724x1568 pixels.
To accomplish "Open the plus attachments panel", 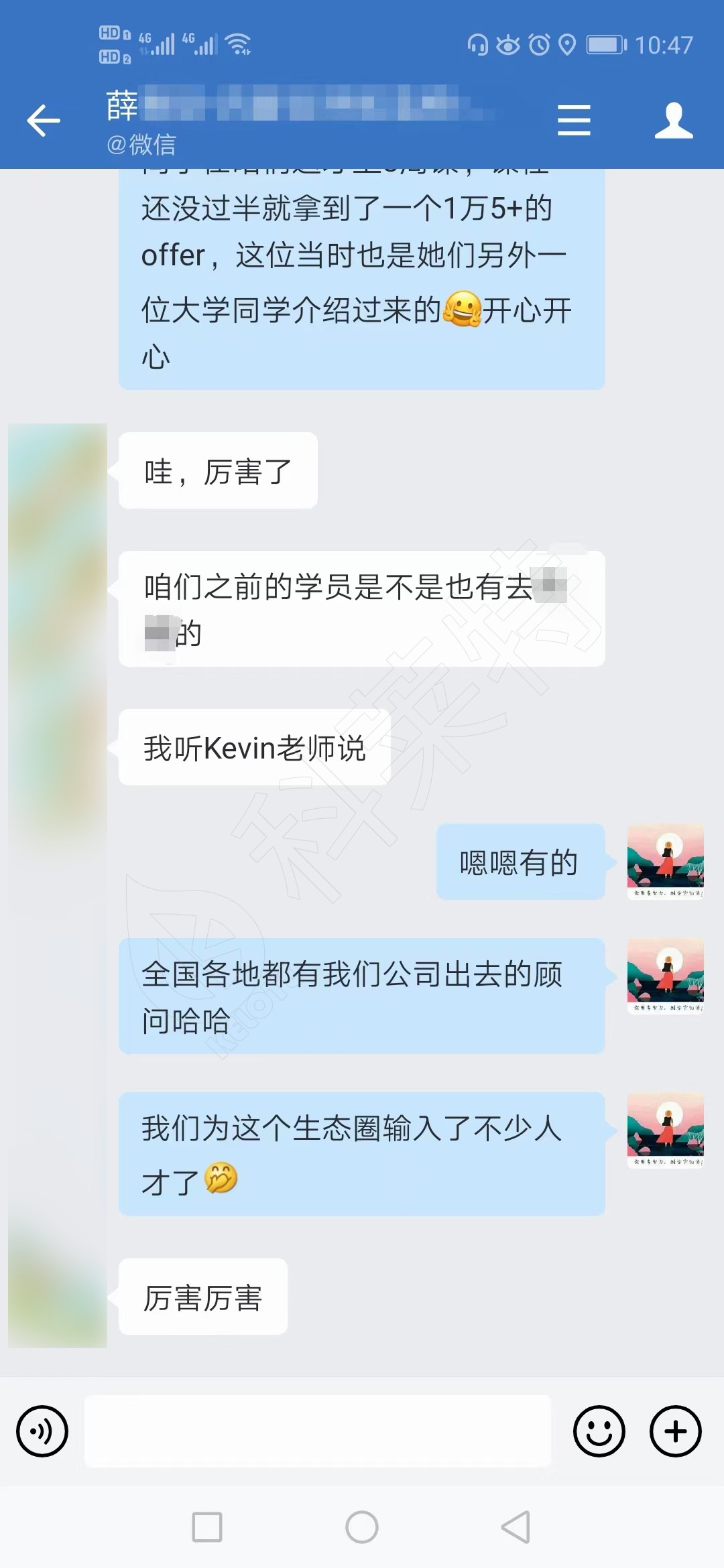I will tap(676, 1431).
